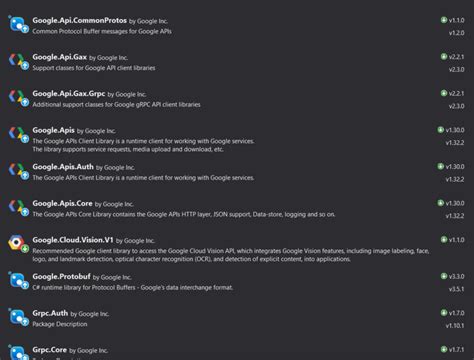Click the Google.Protobuf package icon
Screen dimensions: 474x360
coord(19,281)
